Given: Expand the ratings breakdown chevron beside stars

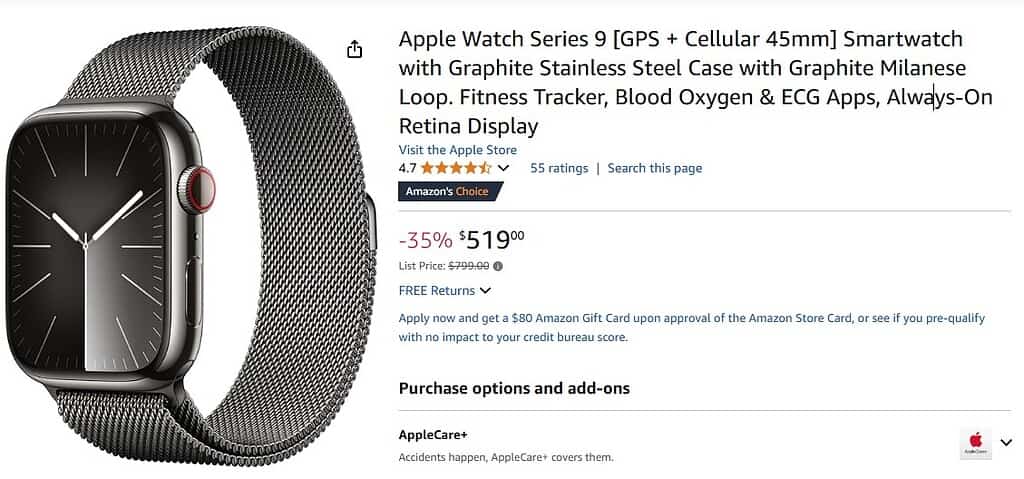Looking at the screenshot, I should [503, 168].
